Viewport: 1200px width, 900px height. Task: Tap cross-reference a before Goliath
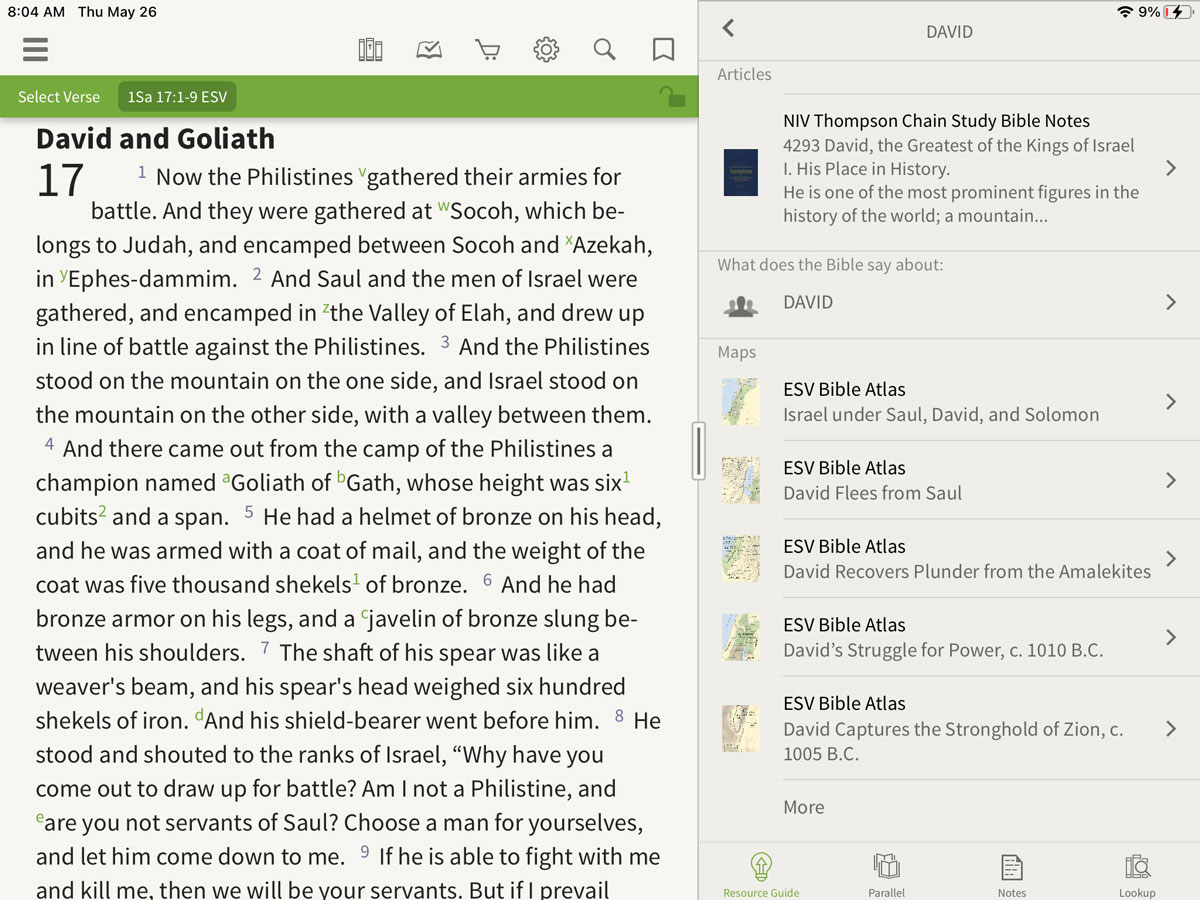226,478
